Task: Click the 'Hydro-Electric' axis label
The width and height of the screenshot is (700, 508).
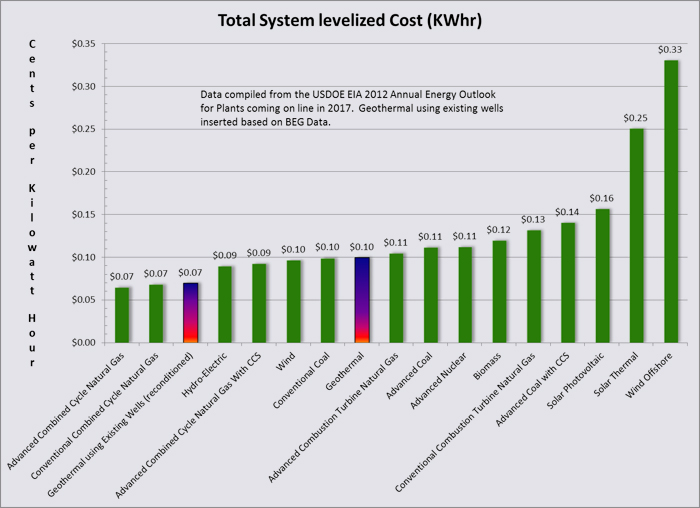Action: pyautogui.click(x=204, y=375)
